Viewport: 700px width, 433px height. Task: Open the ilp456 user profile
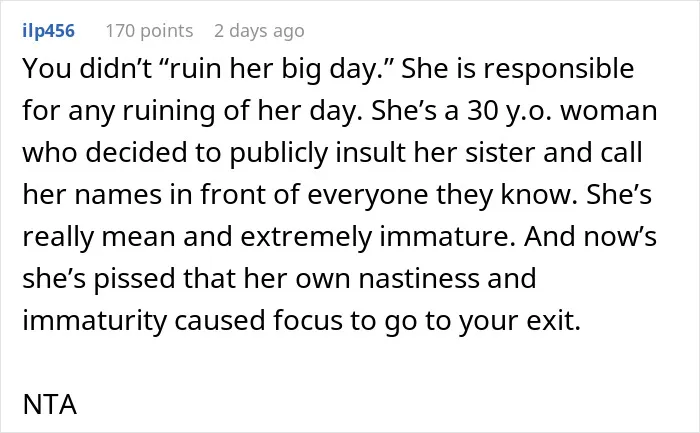point(48,31)
